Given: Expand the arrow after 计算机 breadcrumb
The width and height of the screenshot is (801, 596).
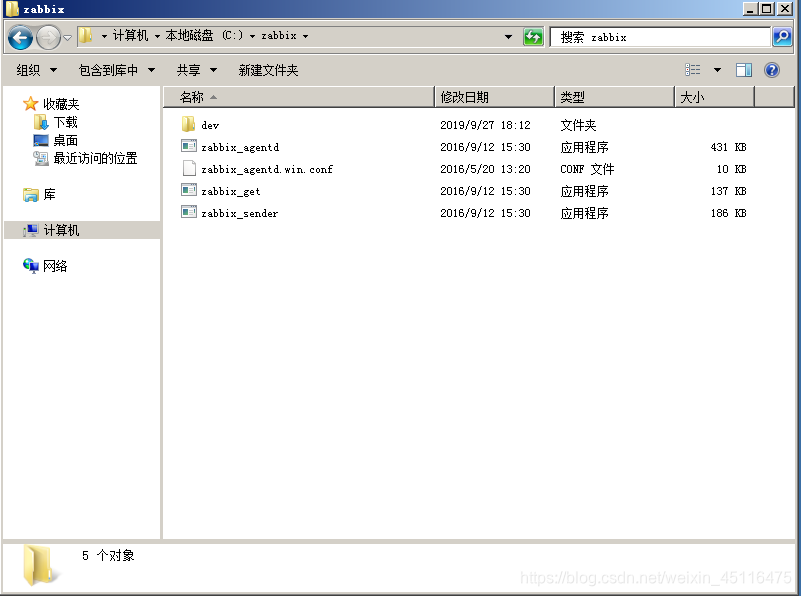Looking at the screenshot, I should click(x=157, y=36).
